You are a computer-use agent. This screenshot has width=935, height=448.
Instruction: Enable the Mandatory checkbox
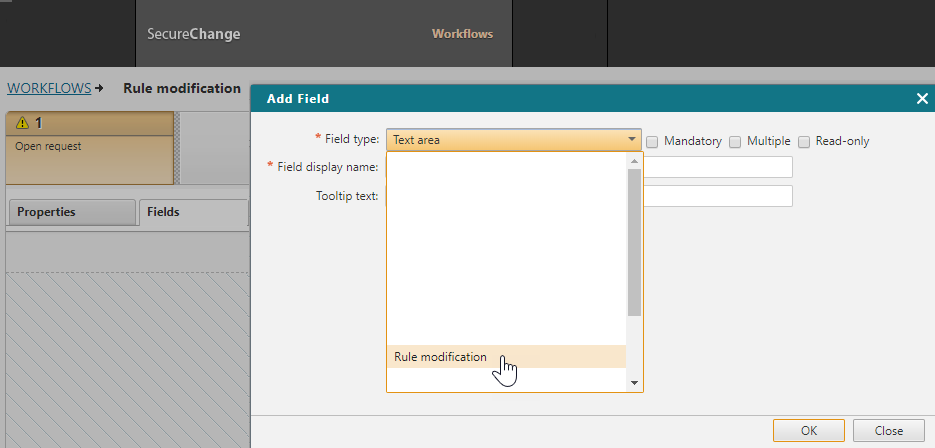[652, 141]
